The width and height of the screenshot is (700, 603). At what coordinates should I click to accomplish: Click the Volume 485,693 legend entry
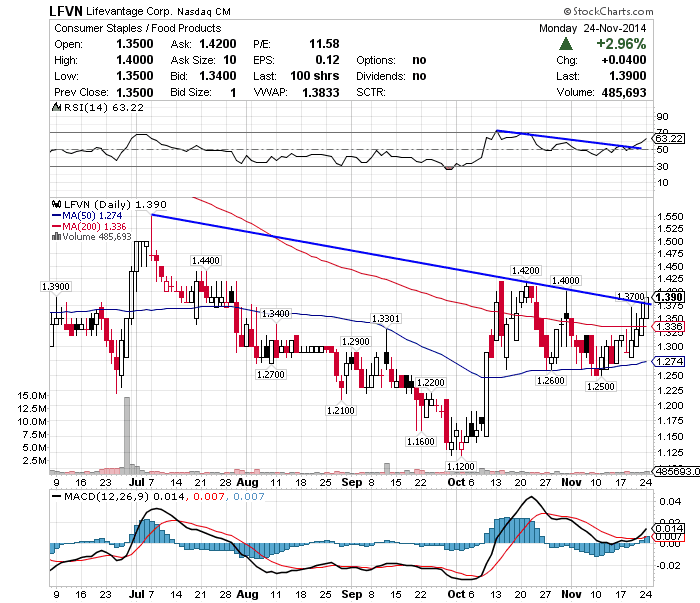97,237
